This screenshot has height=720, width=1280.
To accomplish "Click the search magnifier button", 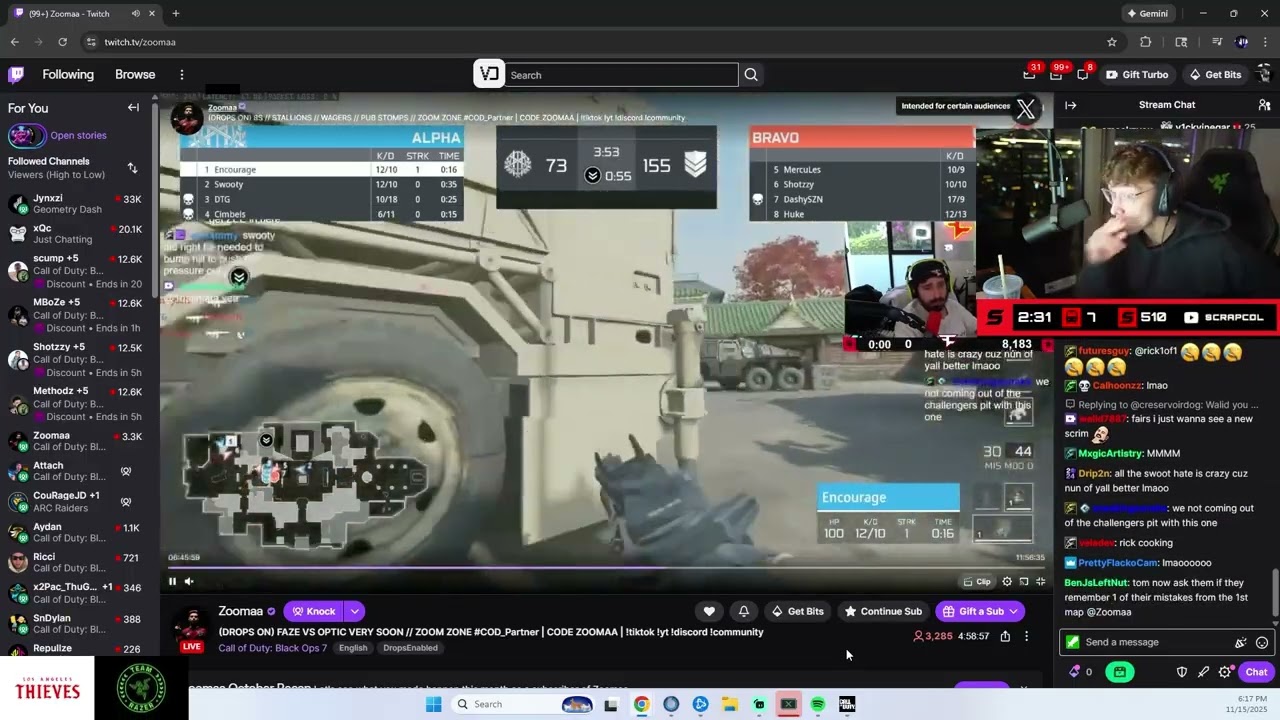I will tap(751, 75).
